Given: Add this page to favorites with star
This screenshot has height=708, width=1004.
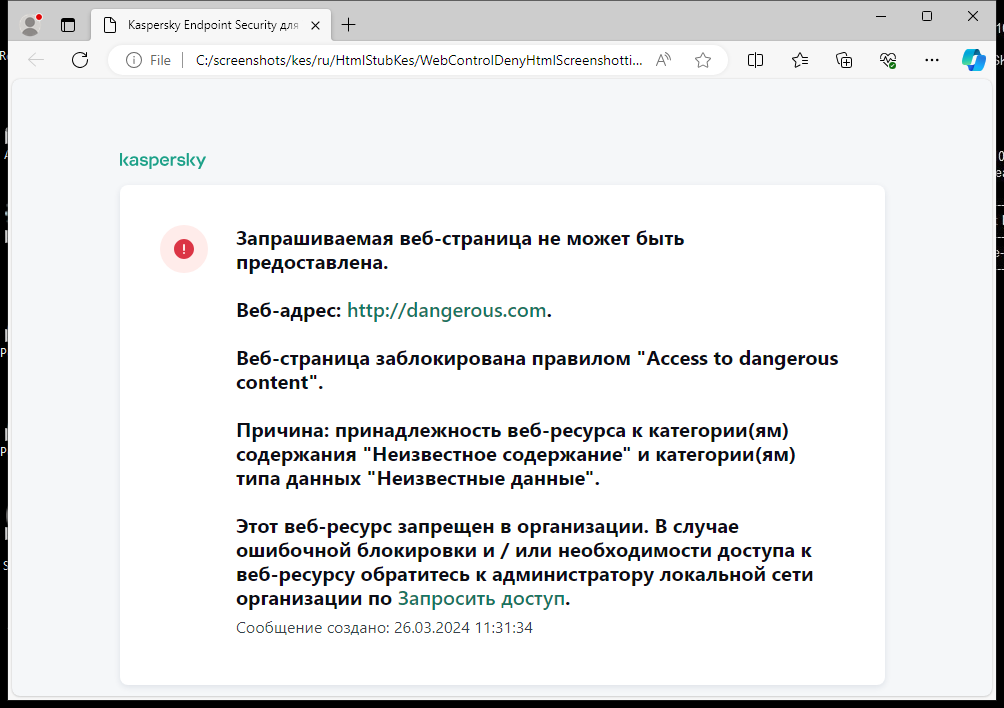Looking at the screenshot, I should pos(703,60).
